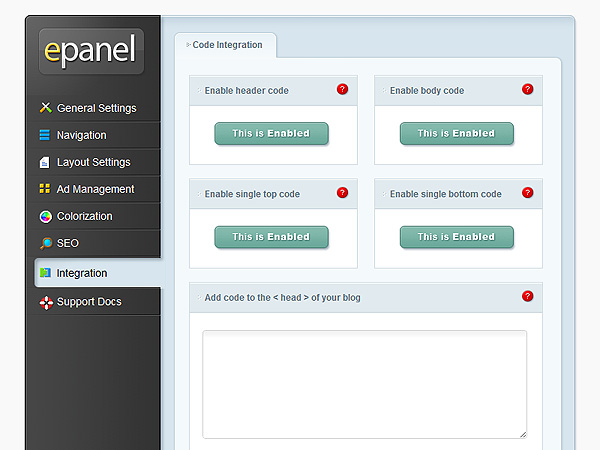Toggle the Enable body code switch

click(x=457, y=134)
